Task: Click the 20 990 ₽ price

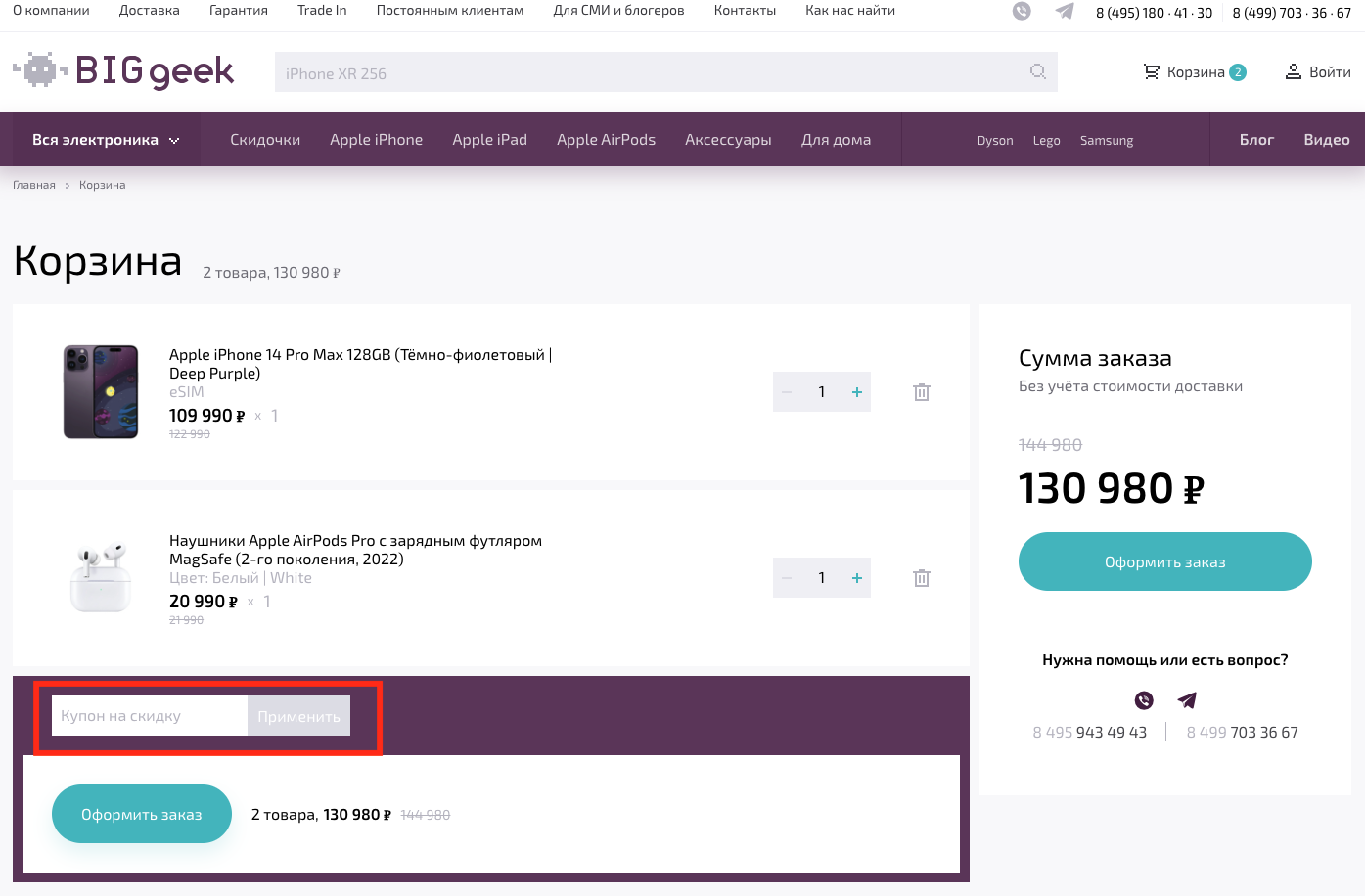Action: pyautogui.click(x=204, y=602)
